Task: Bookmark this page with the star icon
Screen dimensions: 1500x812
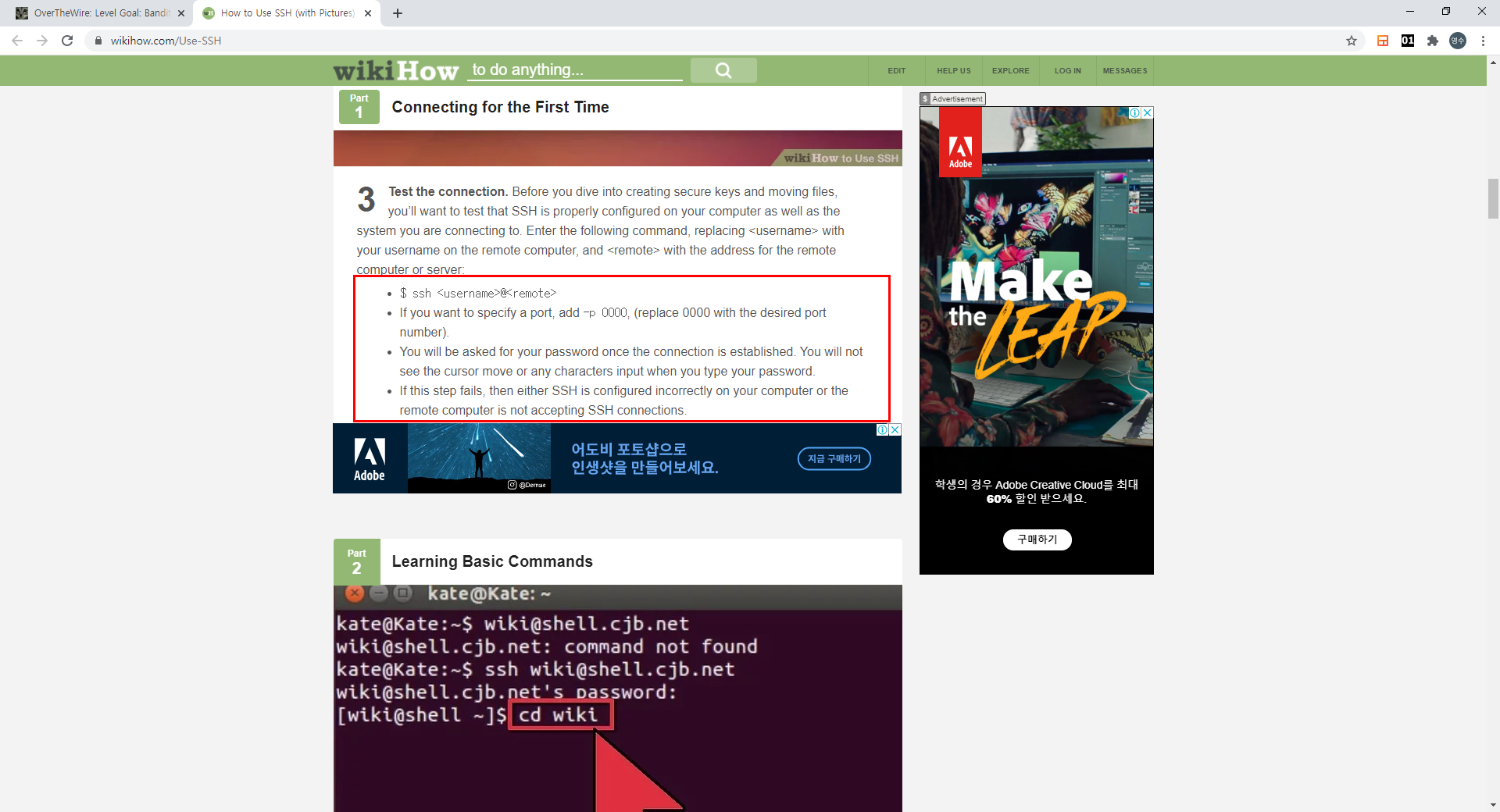Action: click(1352, 41)
